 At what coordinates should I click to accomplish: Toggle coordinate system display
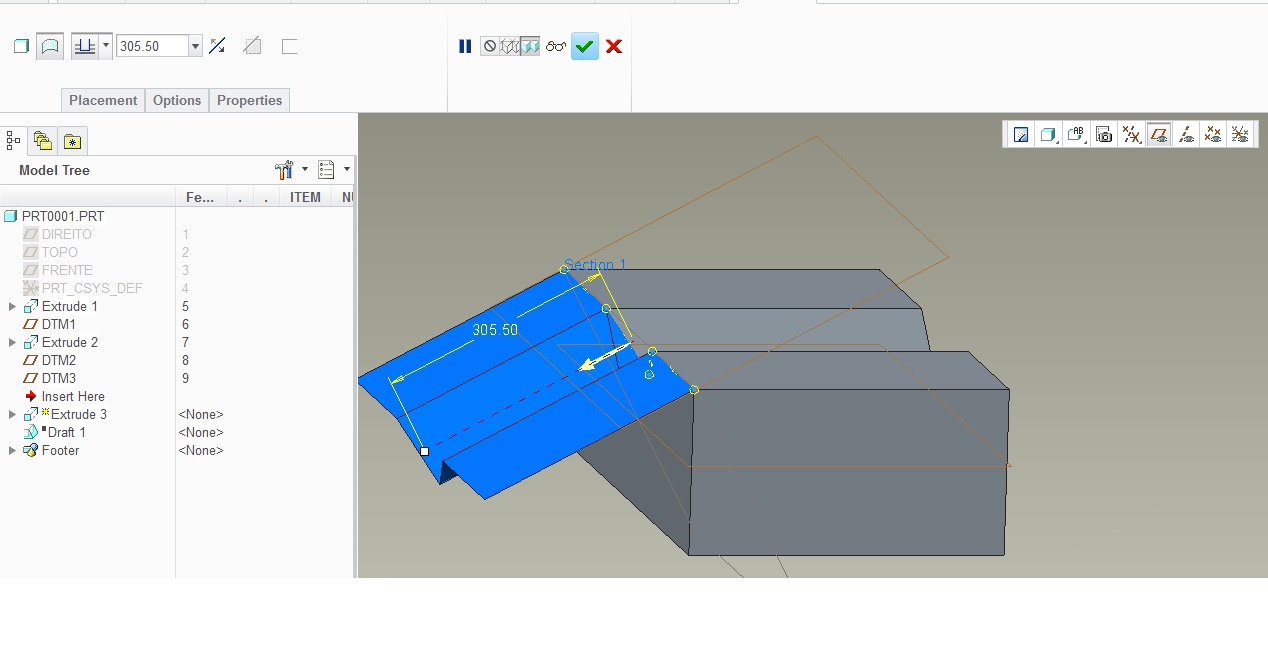1240,134
